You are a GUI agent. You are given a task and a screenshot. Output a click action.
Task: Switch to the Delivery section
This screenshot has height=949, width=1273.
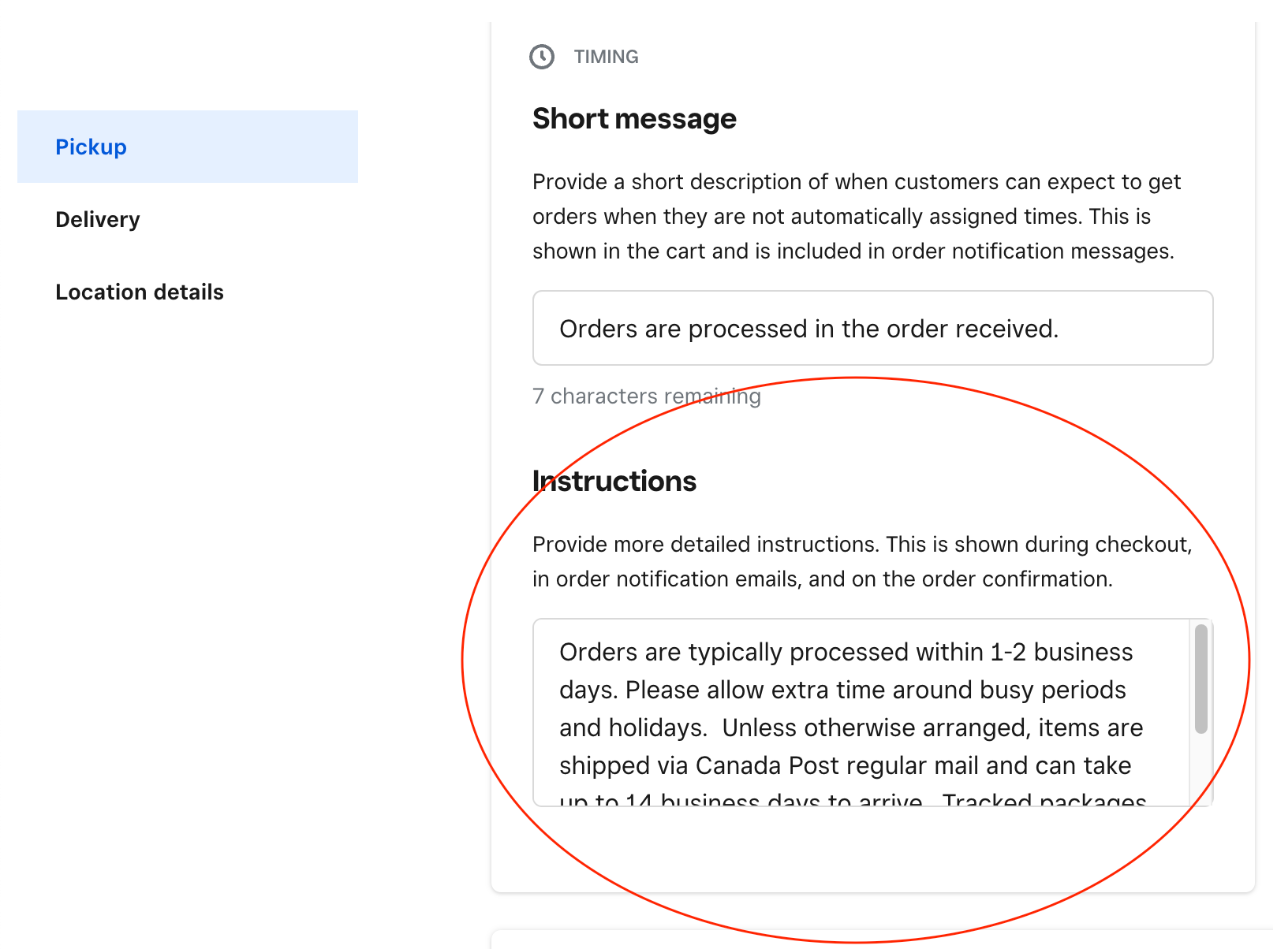coord(98,220)
